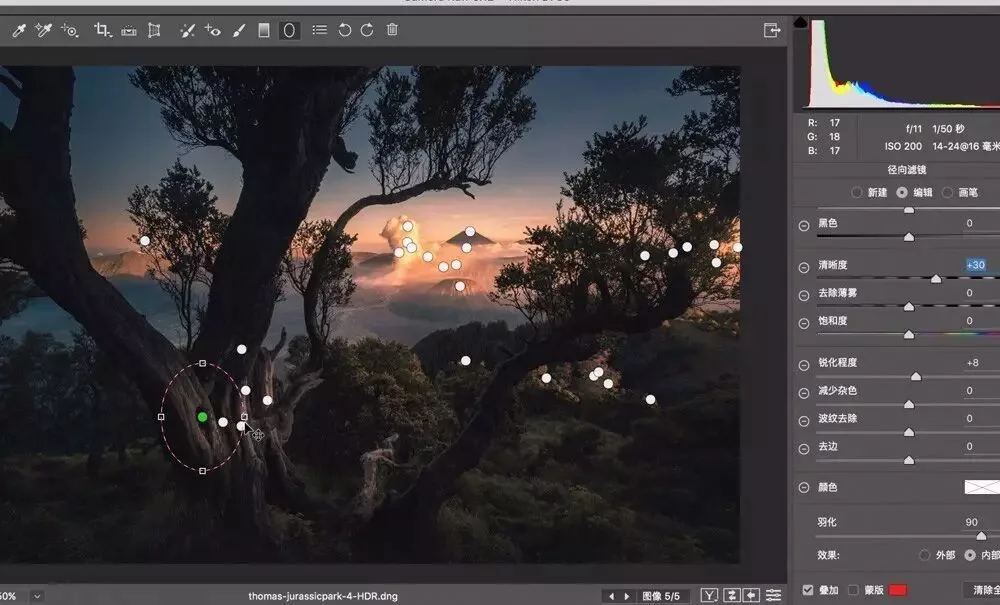This screenshot has height=605, width=1000.
Task: Toggle current panel settings sliders icon
Action: pos(773,595)
